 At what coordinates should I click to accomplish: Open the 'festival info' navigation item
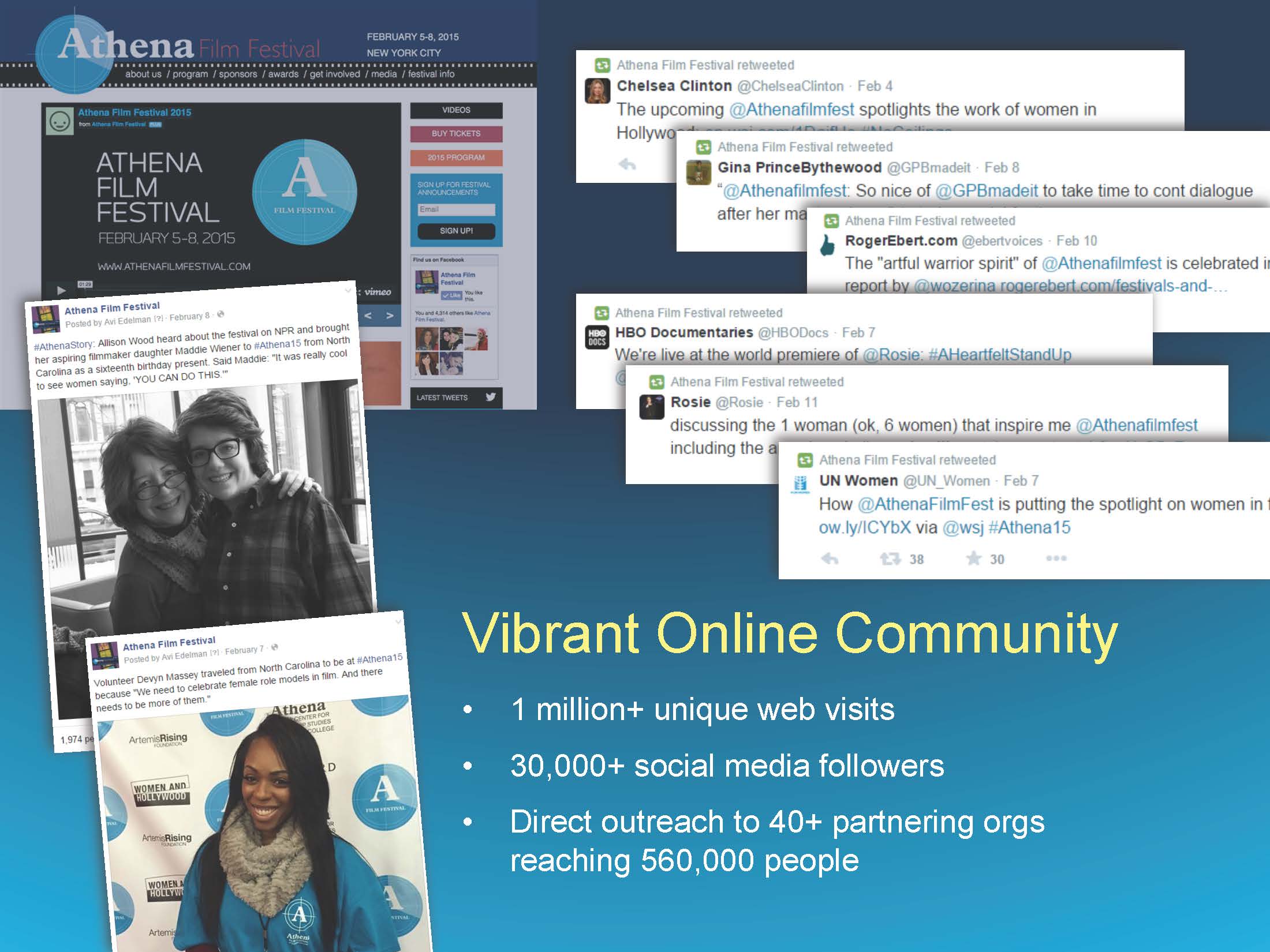pyautogui.click(x=431, y=74)
